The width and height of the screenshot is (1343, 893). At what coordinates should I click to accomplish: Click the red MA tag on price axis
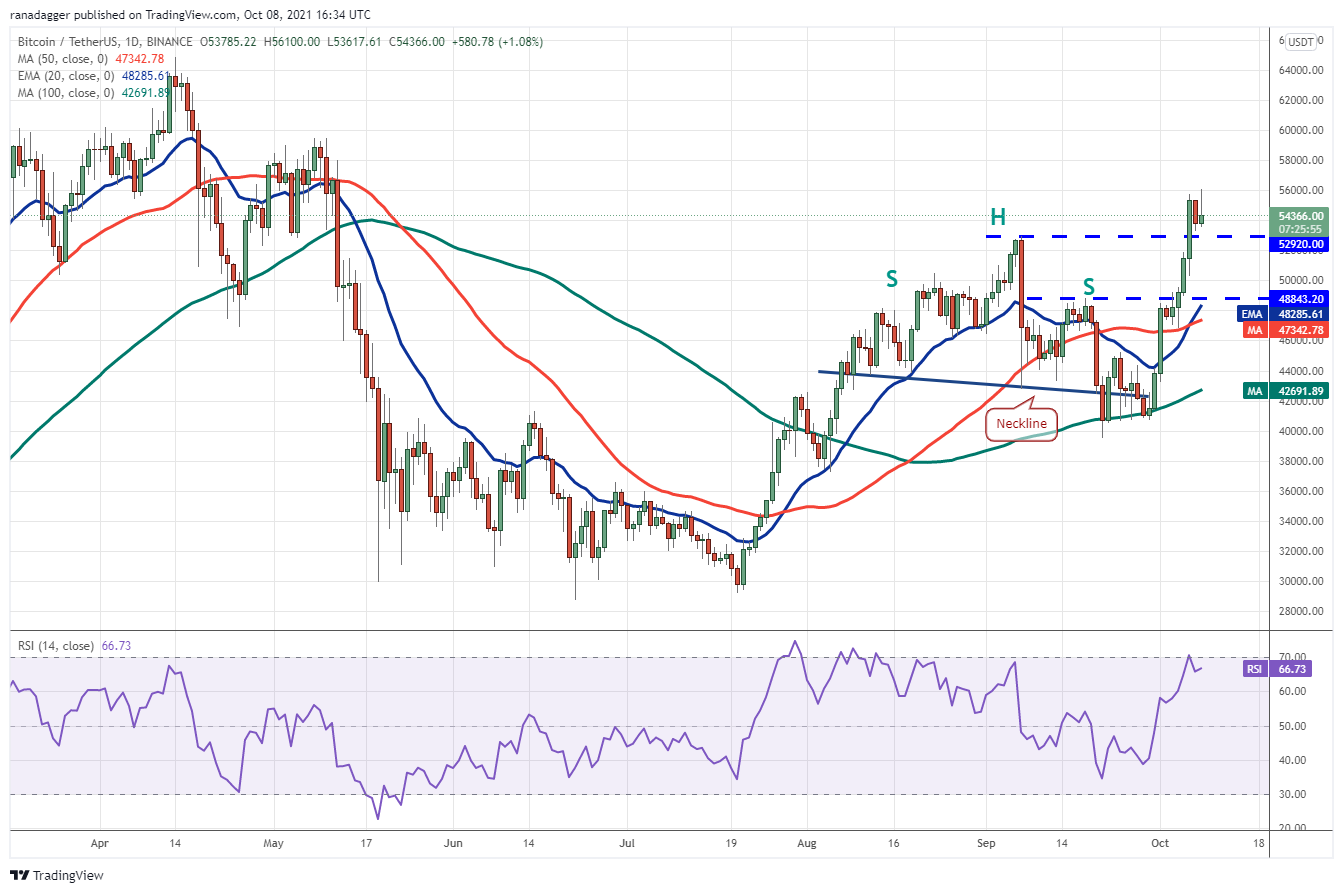[1255, 330]
